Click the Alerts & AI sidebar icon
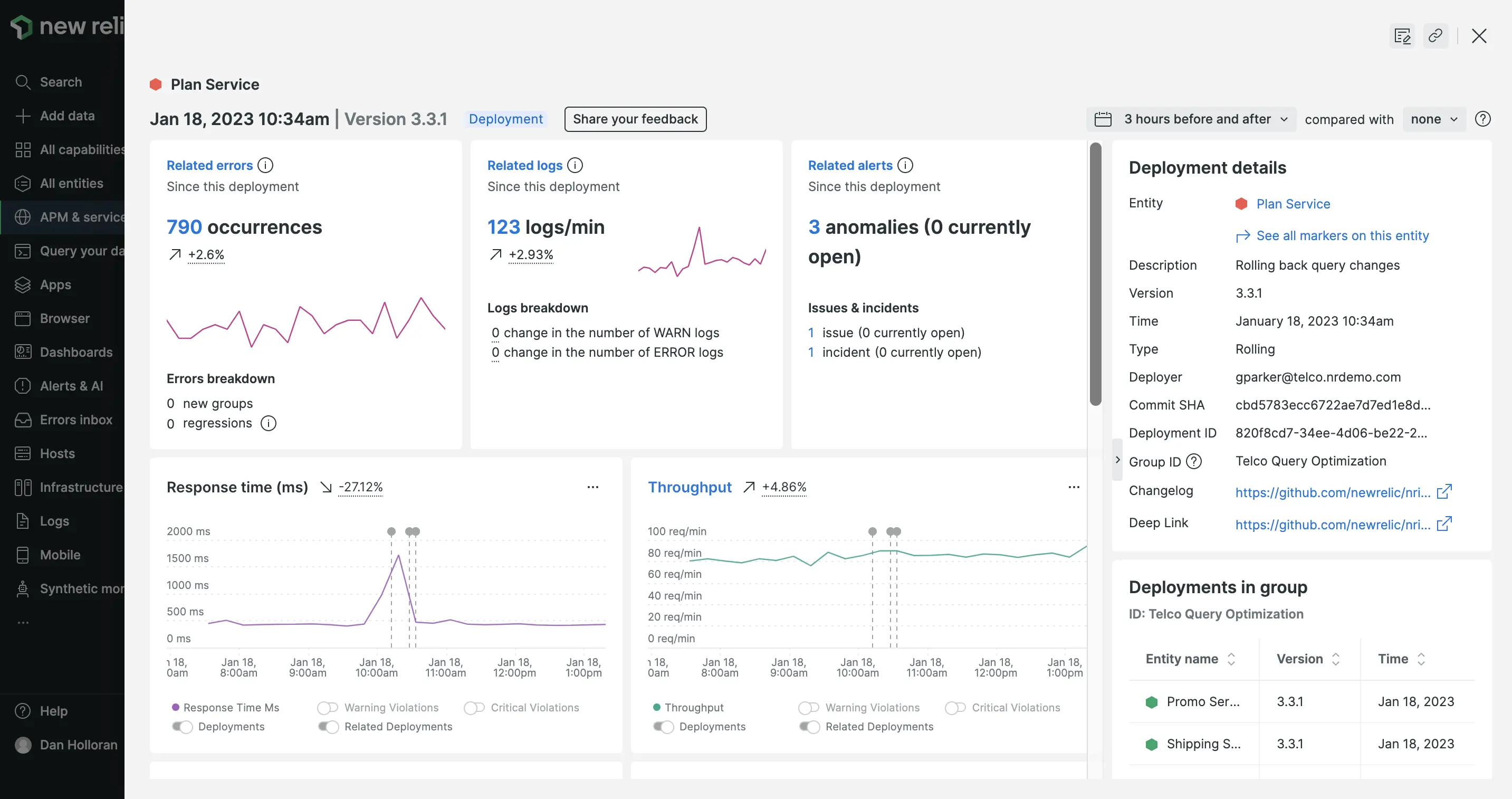 click(23, 386)
